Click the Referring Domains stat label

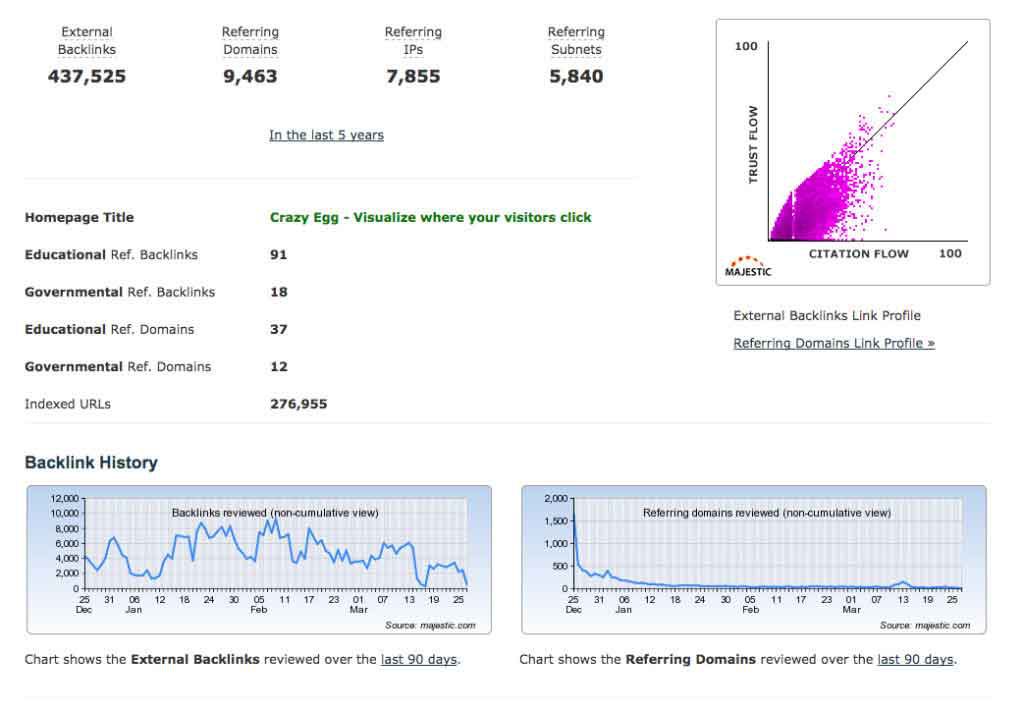pos(250,40)
